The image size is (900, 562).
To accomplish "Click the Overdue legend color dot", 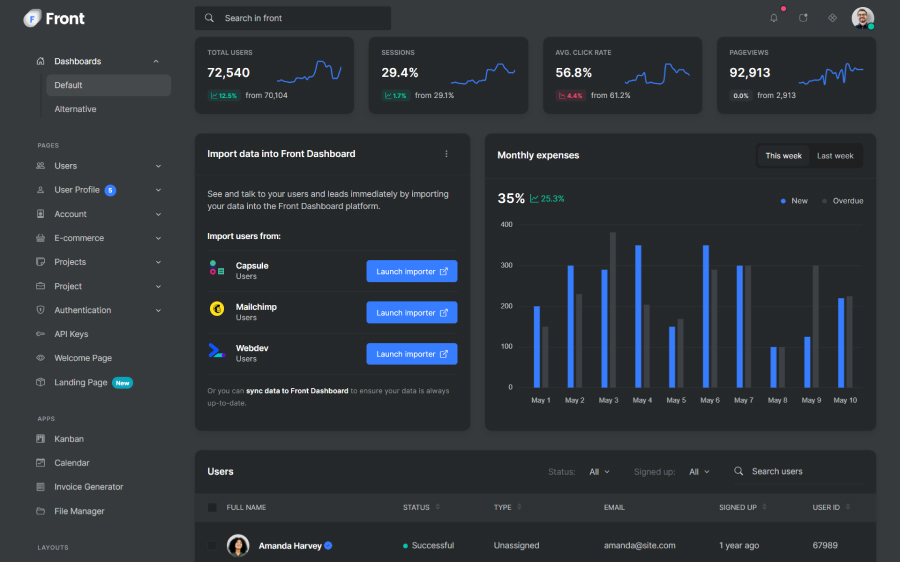I will point(825,201).
